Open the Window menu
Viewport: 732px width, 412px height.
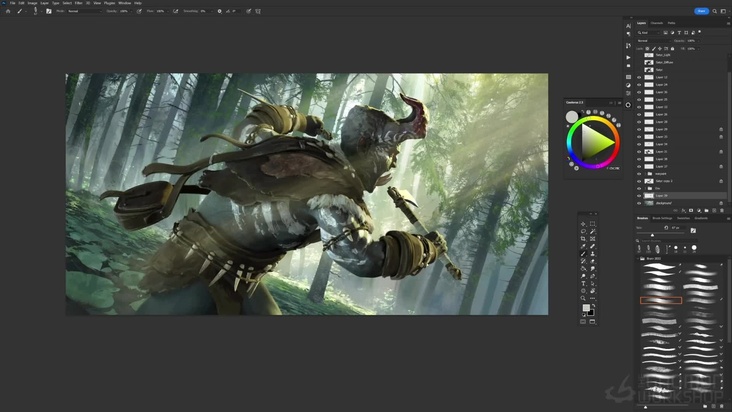coord(125,3)
